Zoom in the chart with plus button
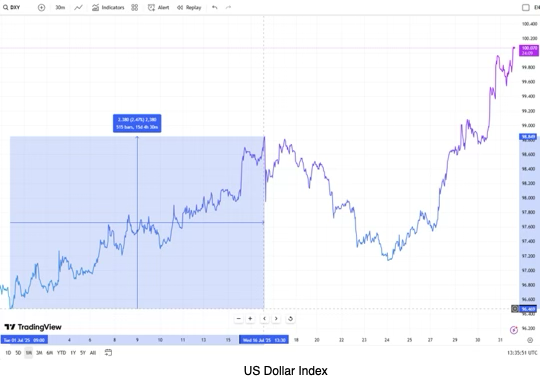This screenshot has height=386, width=540. (250, 319)
